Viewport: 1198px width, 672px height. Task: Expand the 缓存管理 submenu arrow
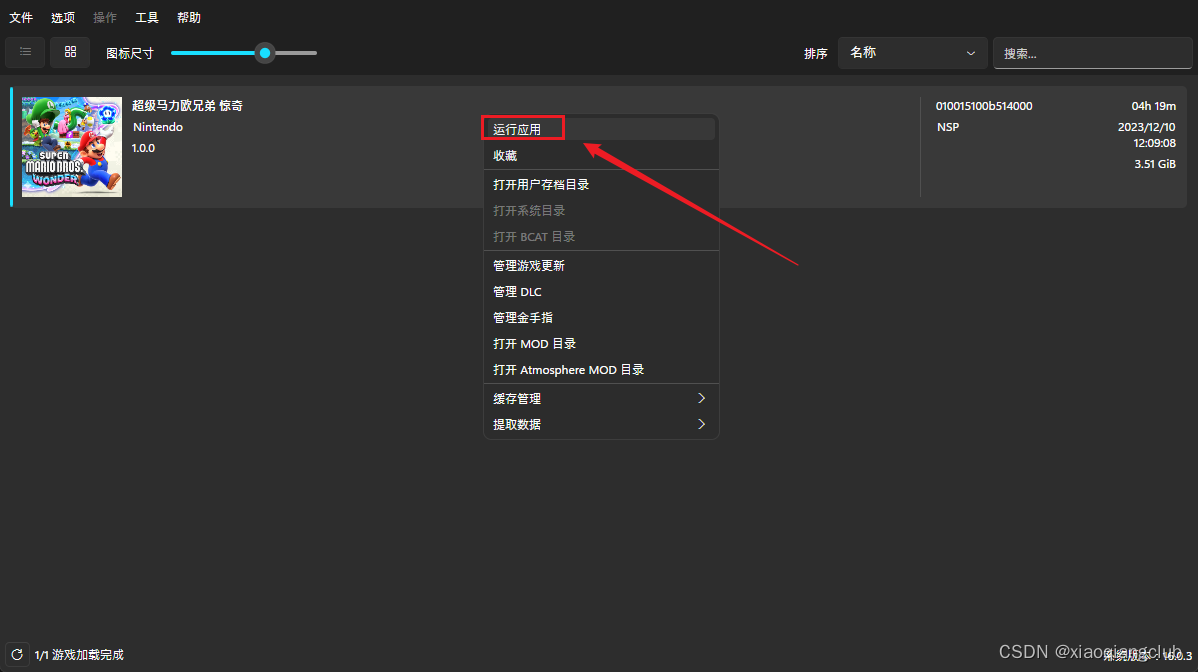point(701,398)
